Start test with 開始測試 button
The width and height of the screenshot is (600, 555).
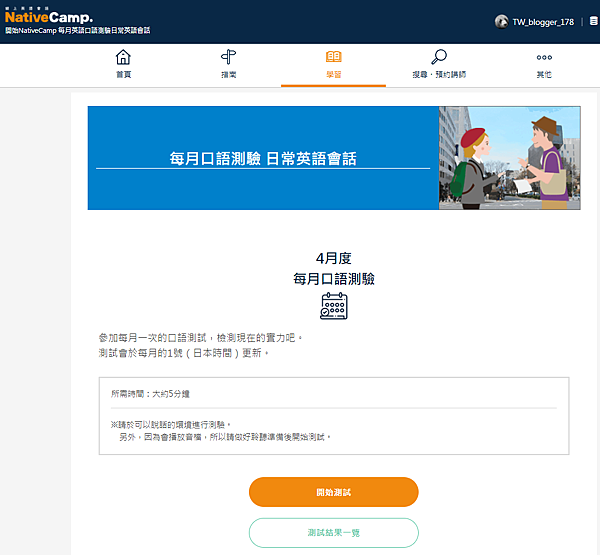333,492
